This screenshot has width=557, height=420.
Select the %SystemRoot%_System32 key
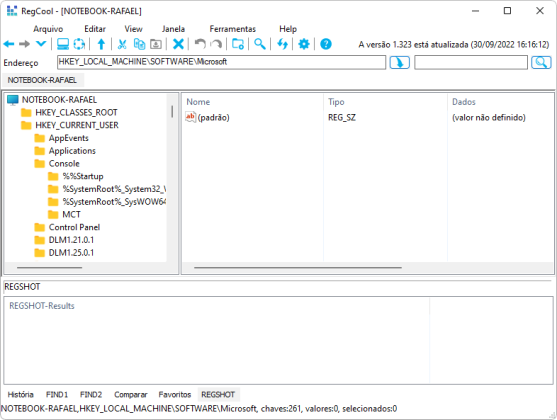(x=114, y=189)
